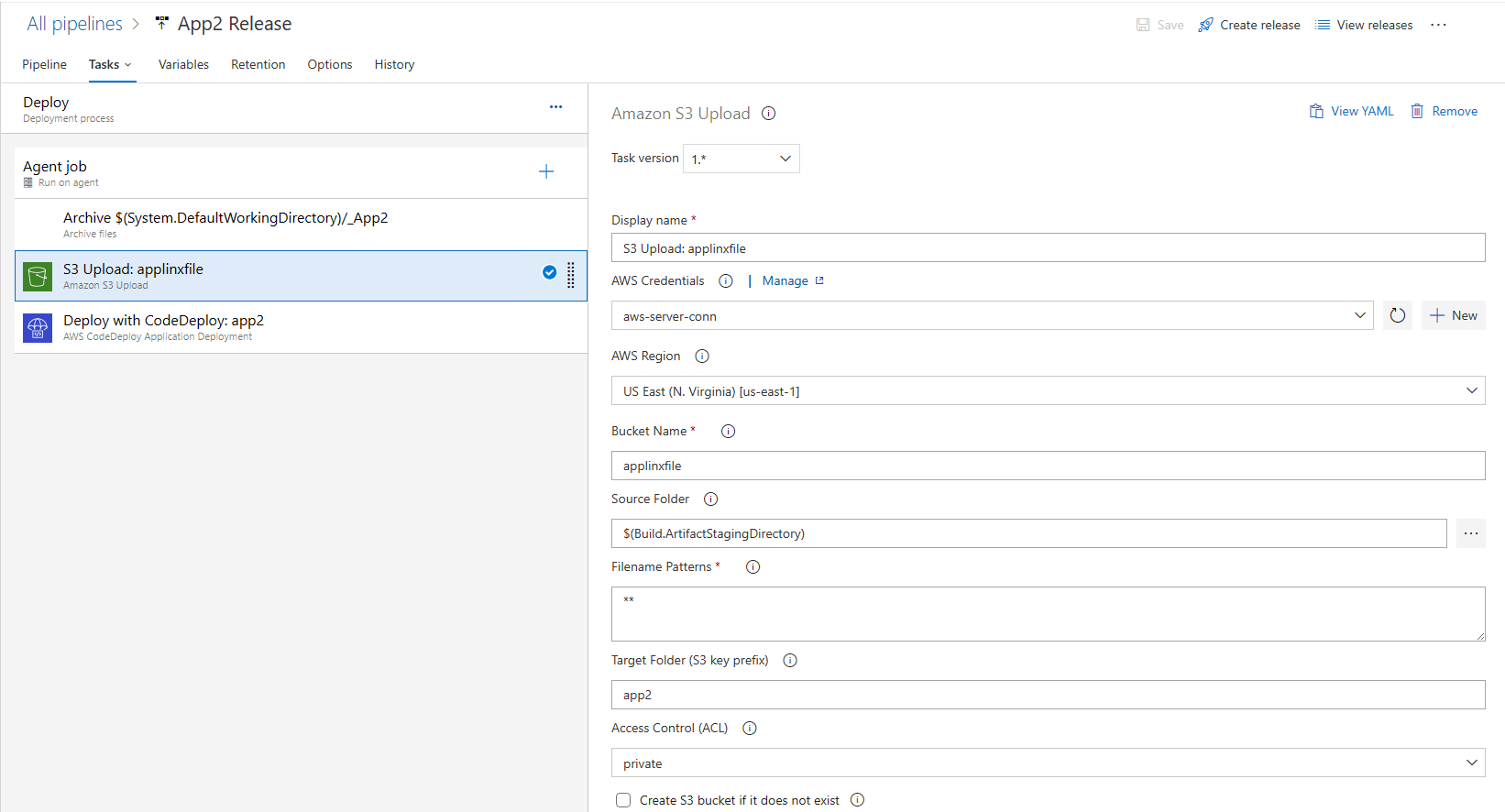Image resolution: width=1505 pixels, height=812 pixels.
Task: Show info for Bucket Name
Action: coord(728,432)
